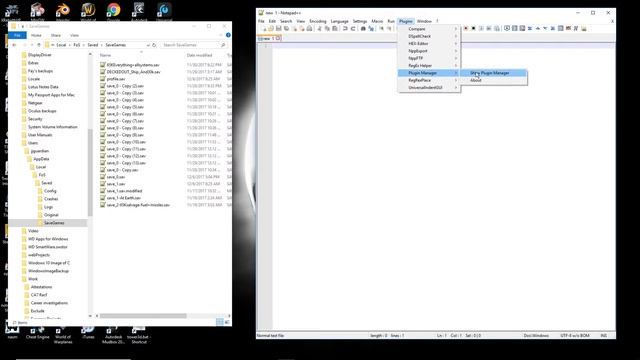Click 'Saved' in the address breadcrumb

point(93,45)
